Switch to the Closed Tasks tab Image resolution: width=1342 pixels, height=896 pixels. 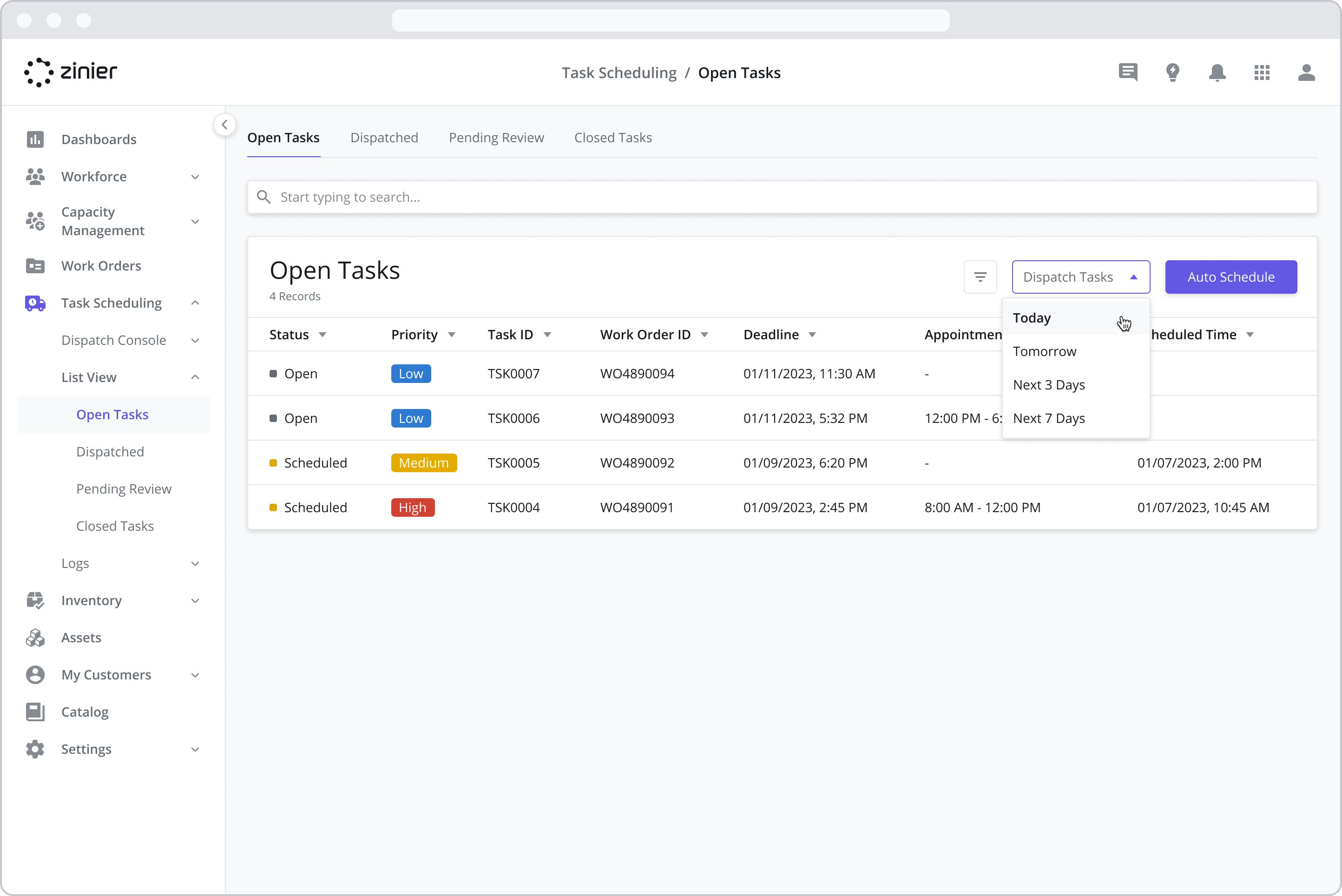tap(613, 138)
